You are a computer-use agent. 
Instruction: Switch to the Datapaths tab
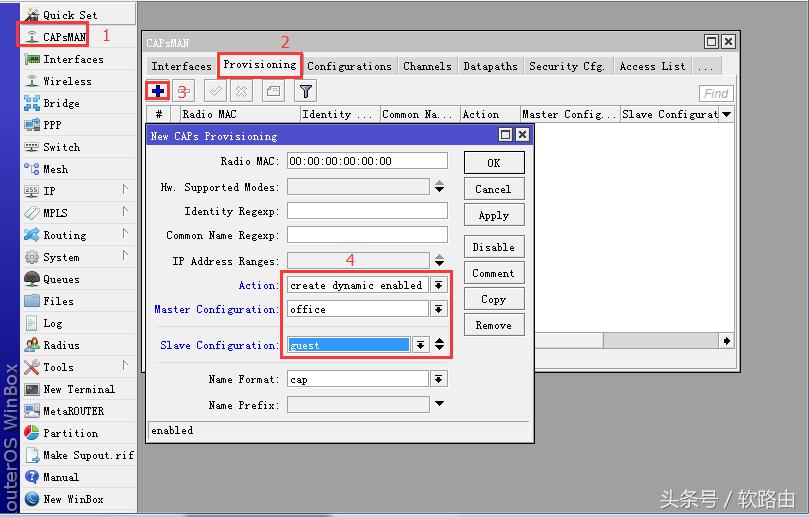[490, 67]
